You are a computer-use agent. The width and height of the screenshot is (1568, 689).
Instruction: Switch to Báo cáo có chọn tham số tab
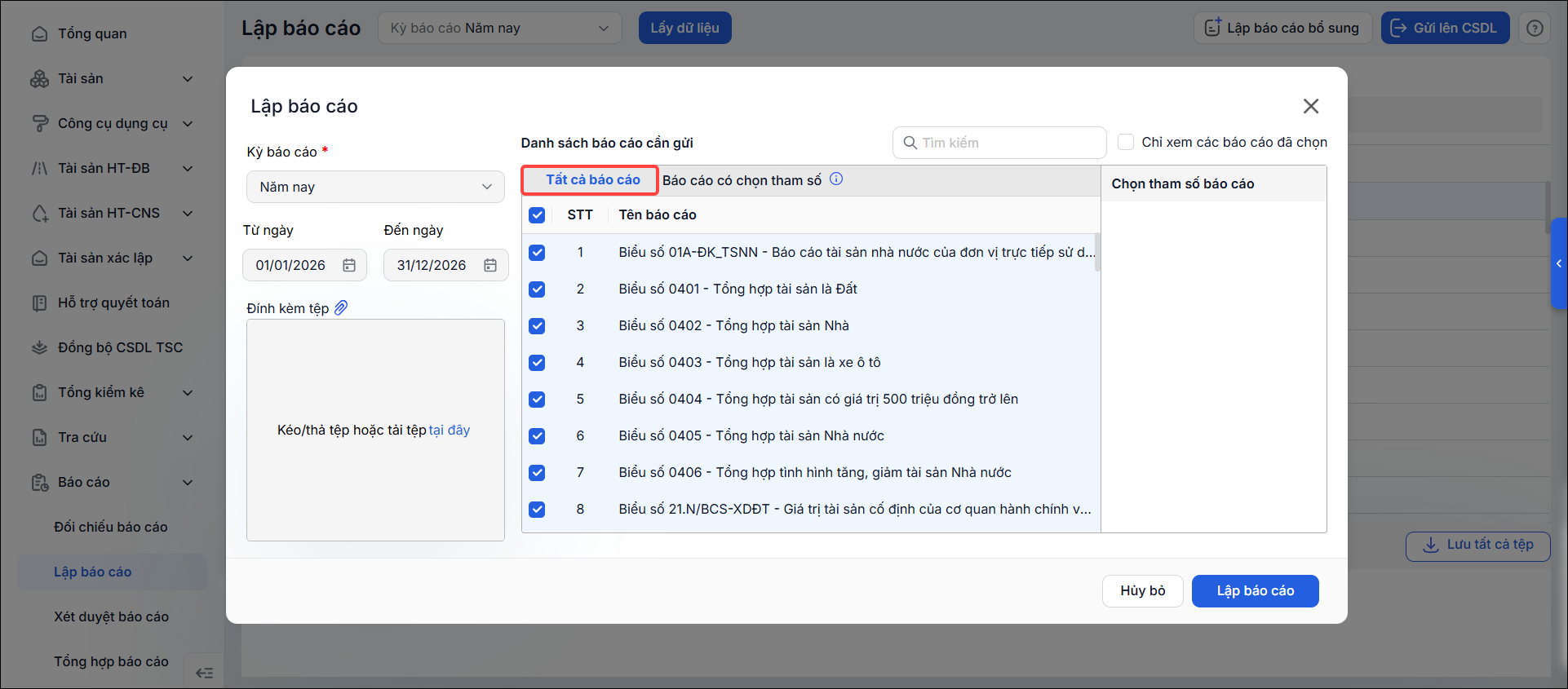click(742, 180)
